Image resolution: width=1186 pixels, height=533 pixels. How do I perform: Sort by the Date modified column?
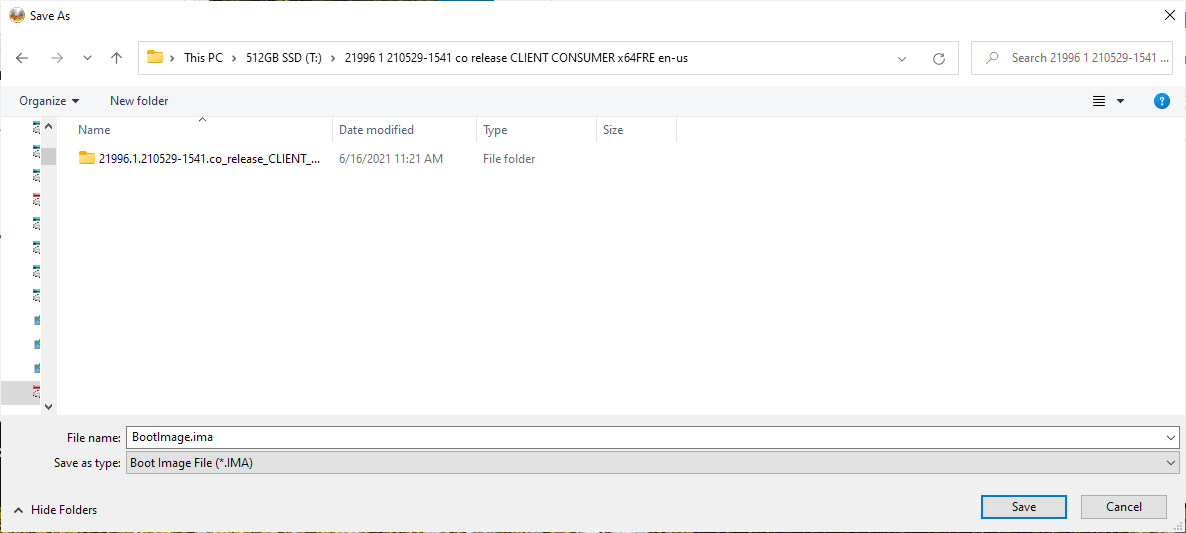point(376,130)
